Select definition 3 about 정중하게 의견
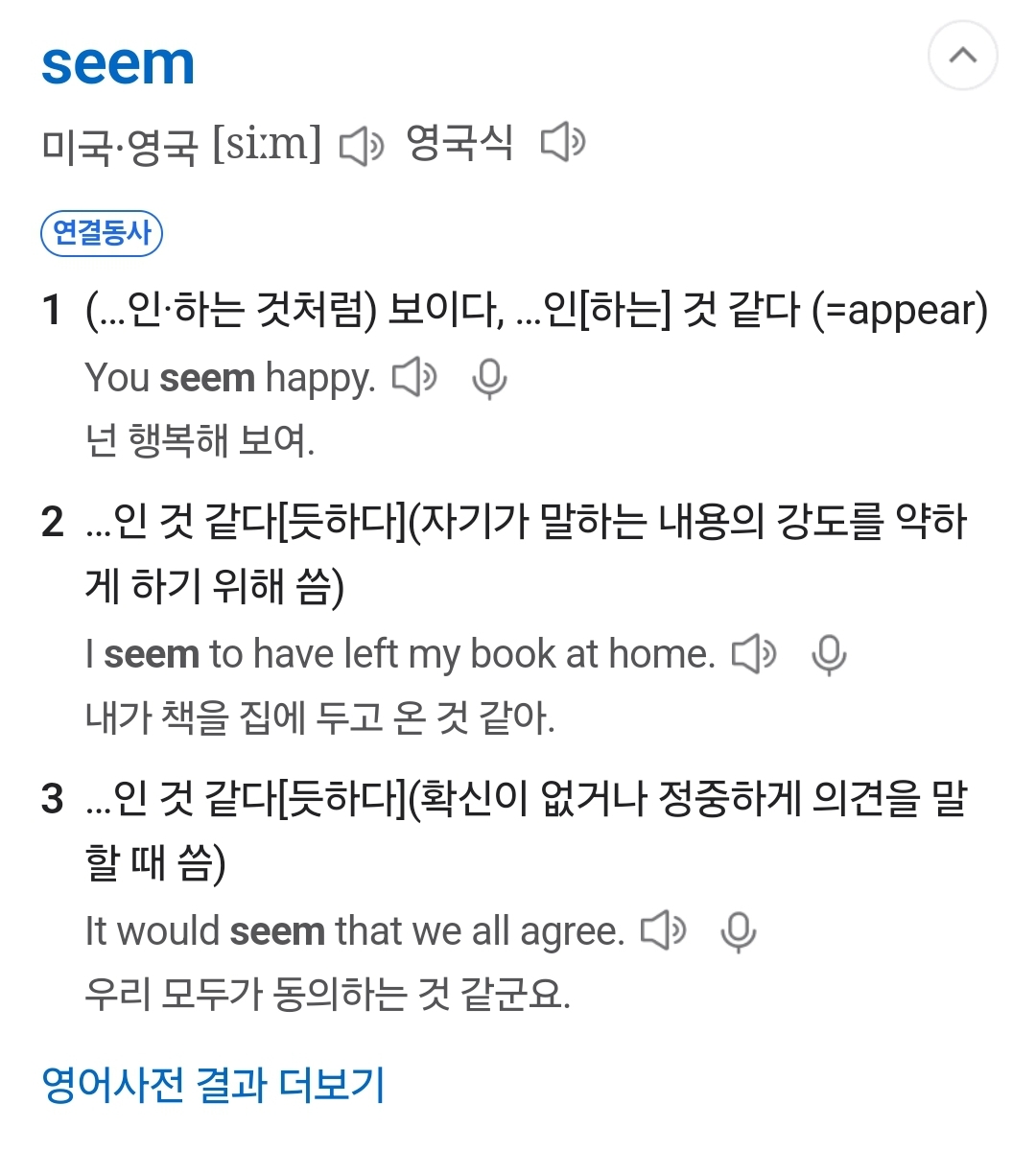This screenshot has width=1036, height=1151. (x=526, y=831)
